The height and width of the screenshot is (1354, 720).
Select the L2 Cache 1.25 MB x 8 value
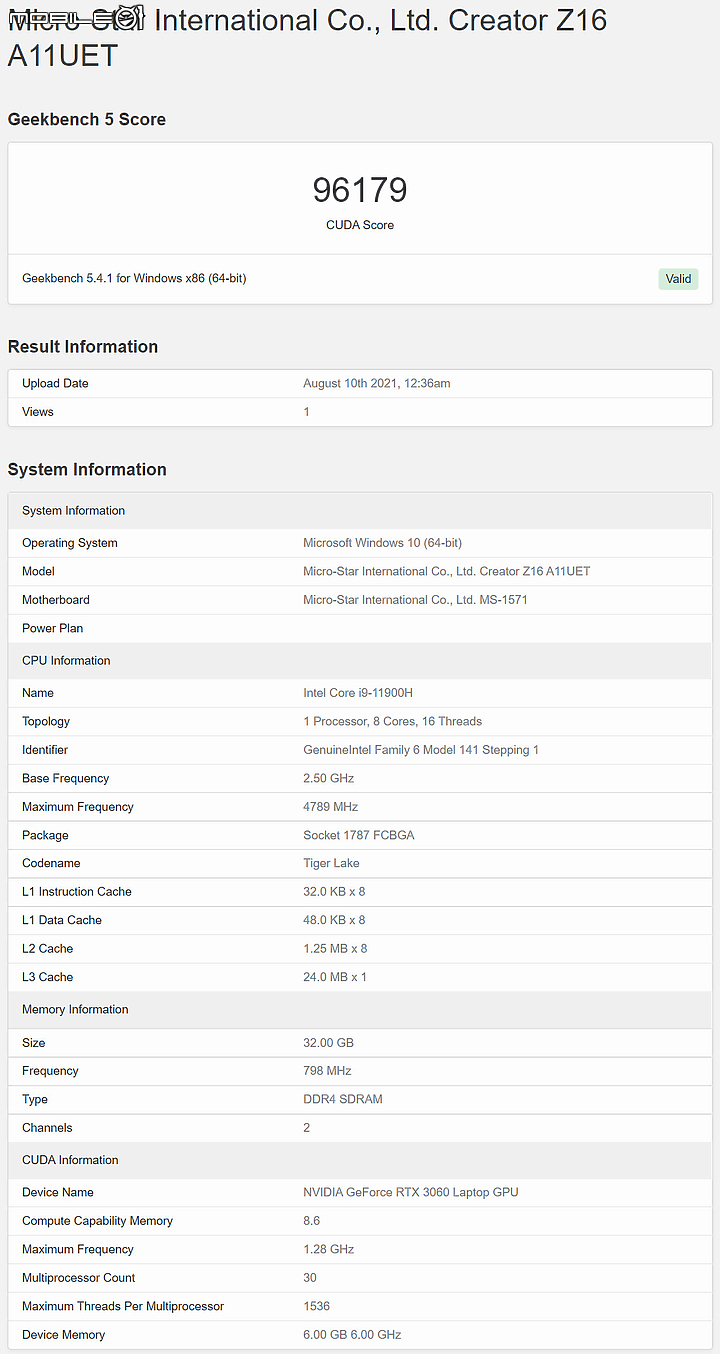pyautogui.click(x=335, y=949)
